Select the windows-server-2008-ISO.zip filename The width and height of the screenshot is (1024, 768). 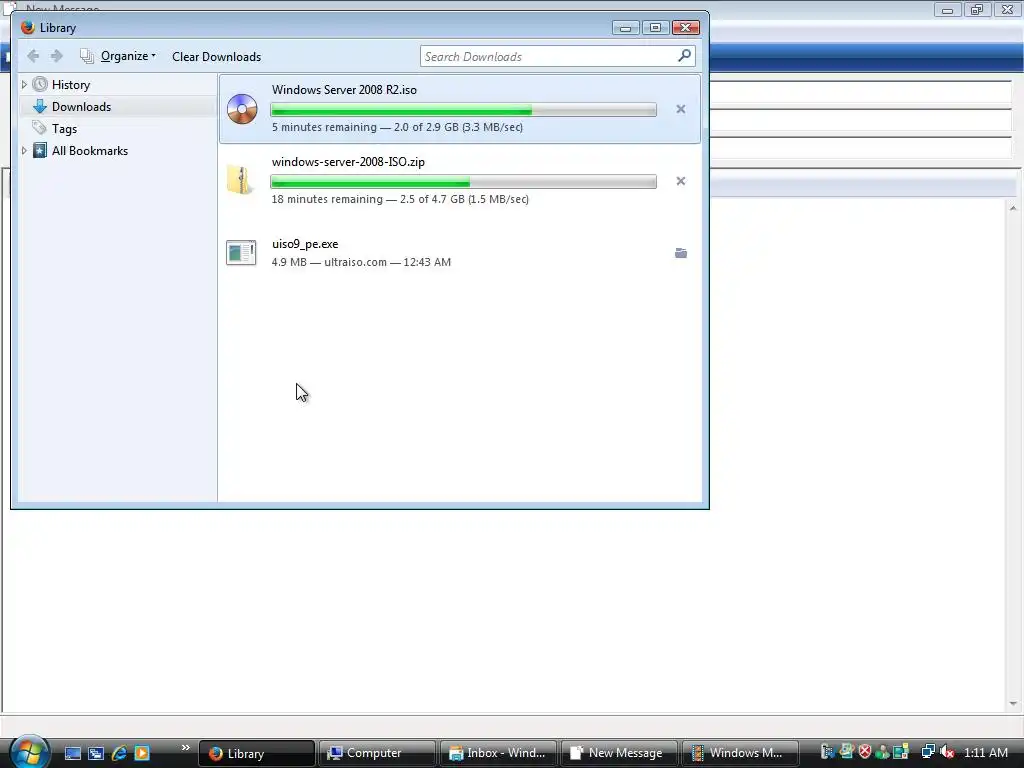348,162
